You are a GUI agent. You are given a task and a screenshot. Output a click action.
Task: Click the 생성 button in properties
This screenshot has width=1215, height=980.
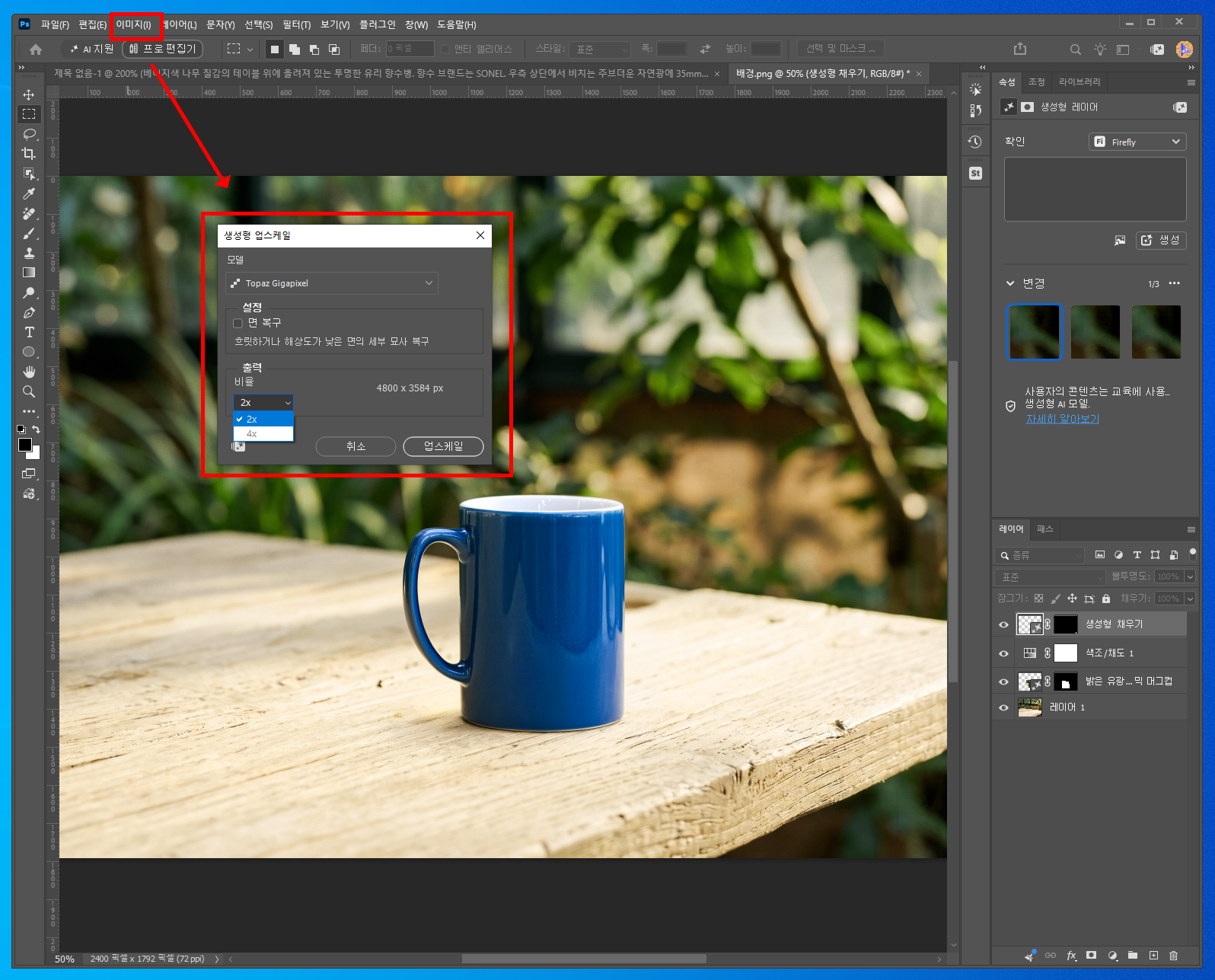pyautogui.click(x=1161, y=241)
